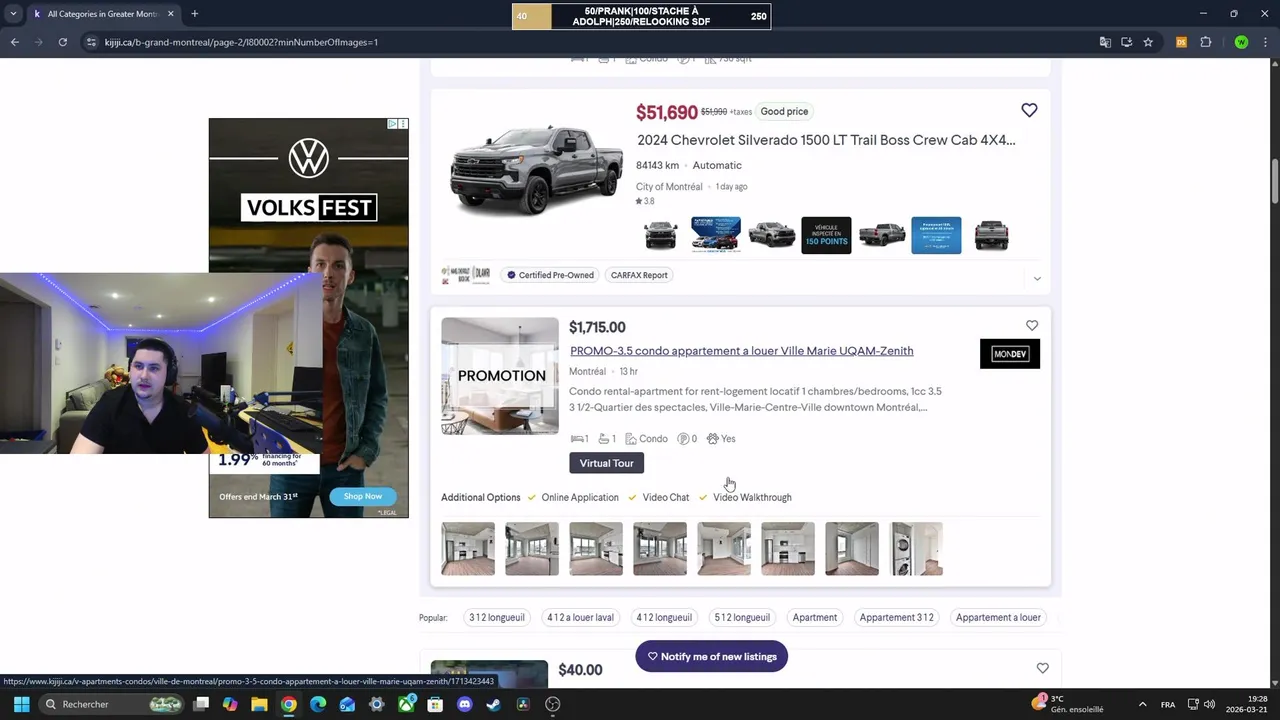The image size is (1280, 720).
Task: Favorite the $40.00 listing with the heart
Action: [x=1042, y=668]
